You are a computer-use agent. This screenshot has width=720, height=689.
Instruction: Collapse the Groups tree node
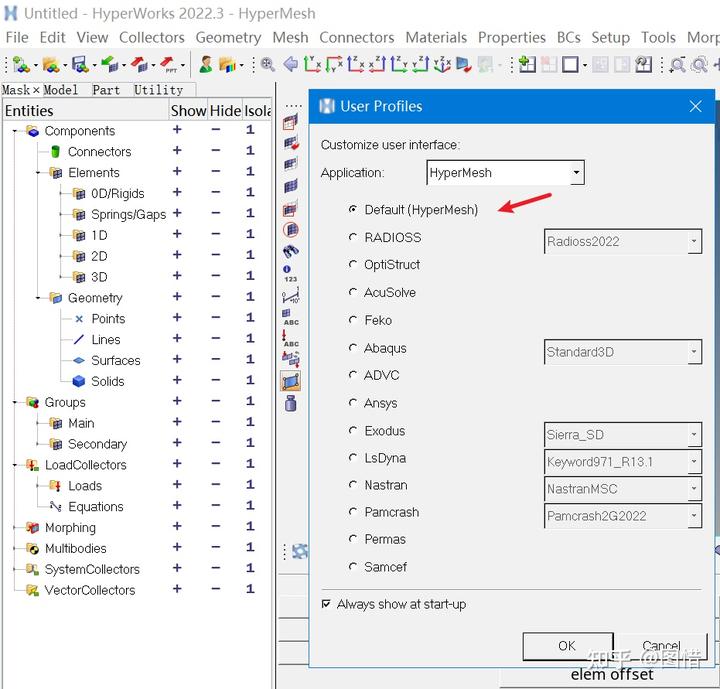coord(14,403)
